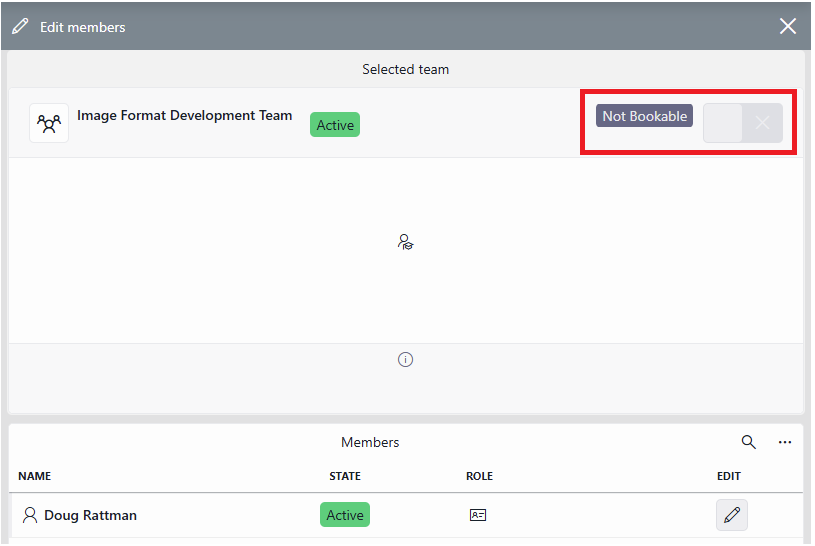
Task: Click the Edit members pencil icon
Action: (x=20, y=27)
